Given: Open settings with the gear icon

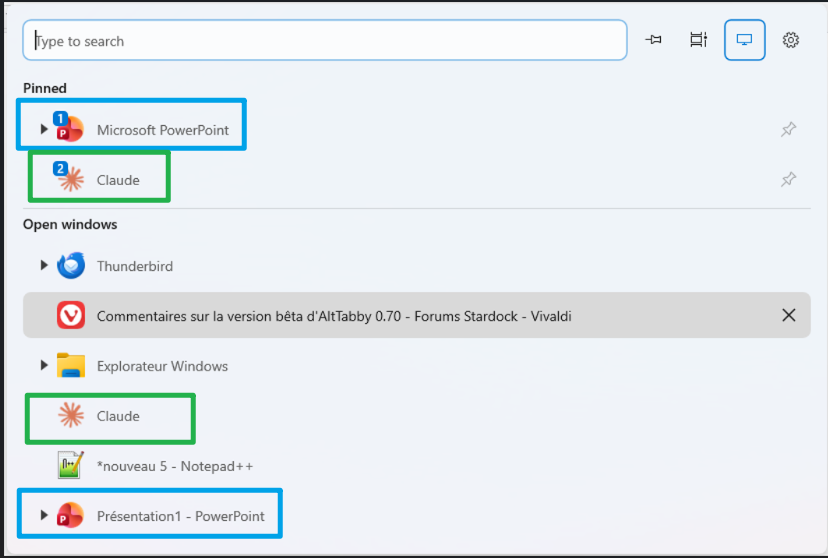Looking at the screenshot, I should pyautogui.click(x=791, y=40).
